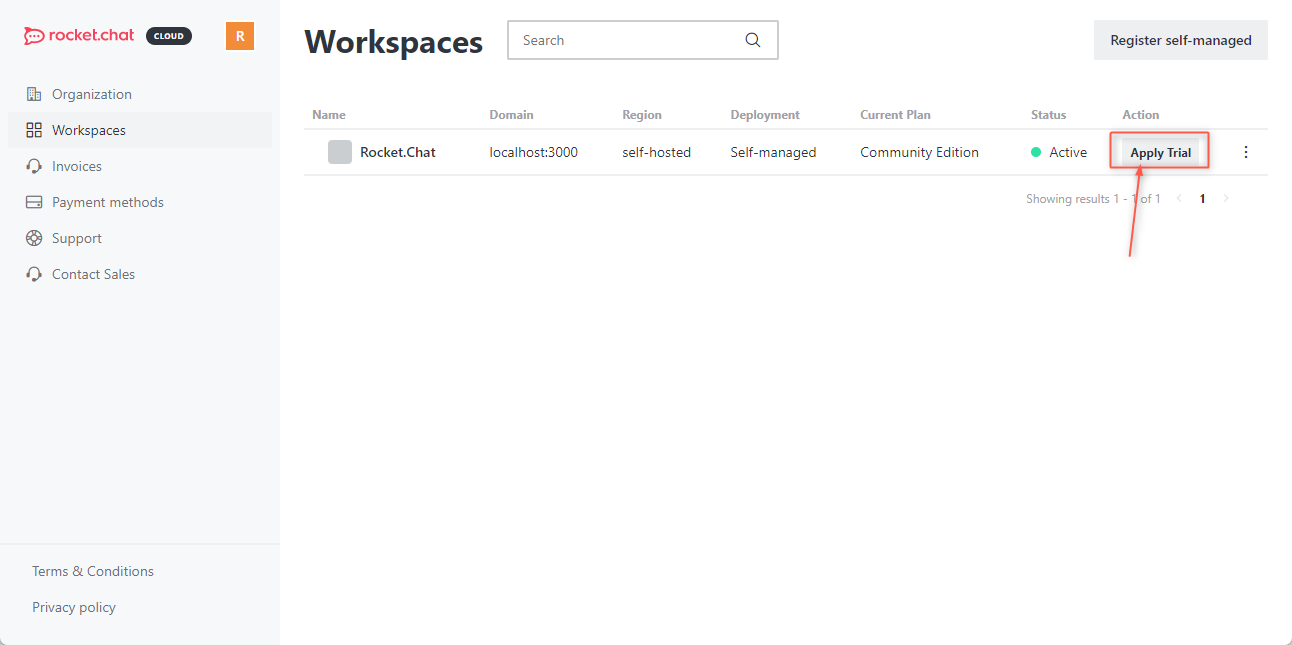Click the Invoices headset icon

pos(34,166)
